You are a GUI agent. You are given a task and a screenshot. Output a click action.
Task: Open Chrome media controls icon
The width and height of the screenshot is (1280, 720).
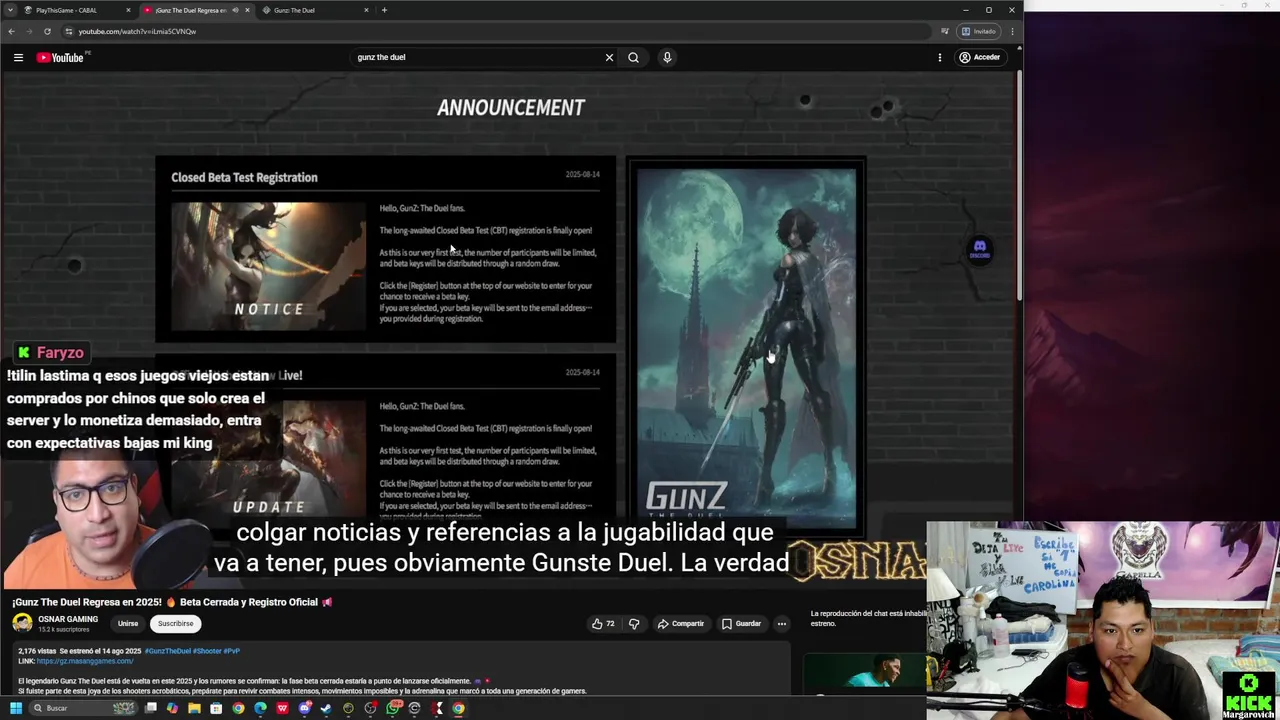944,31
